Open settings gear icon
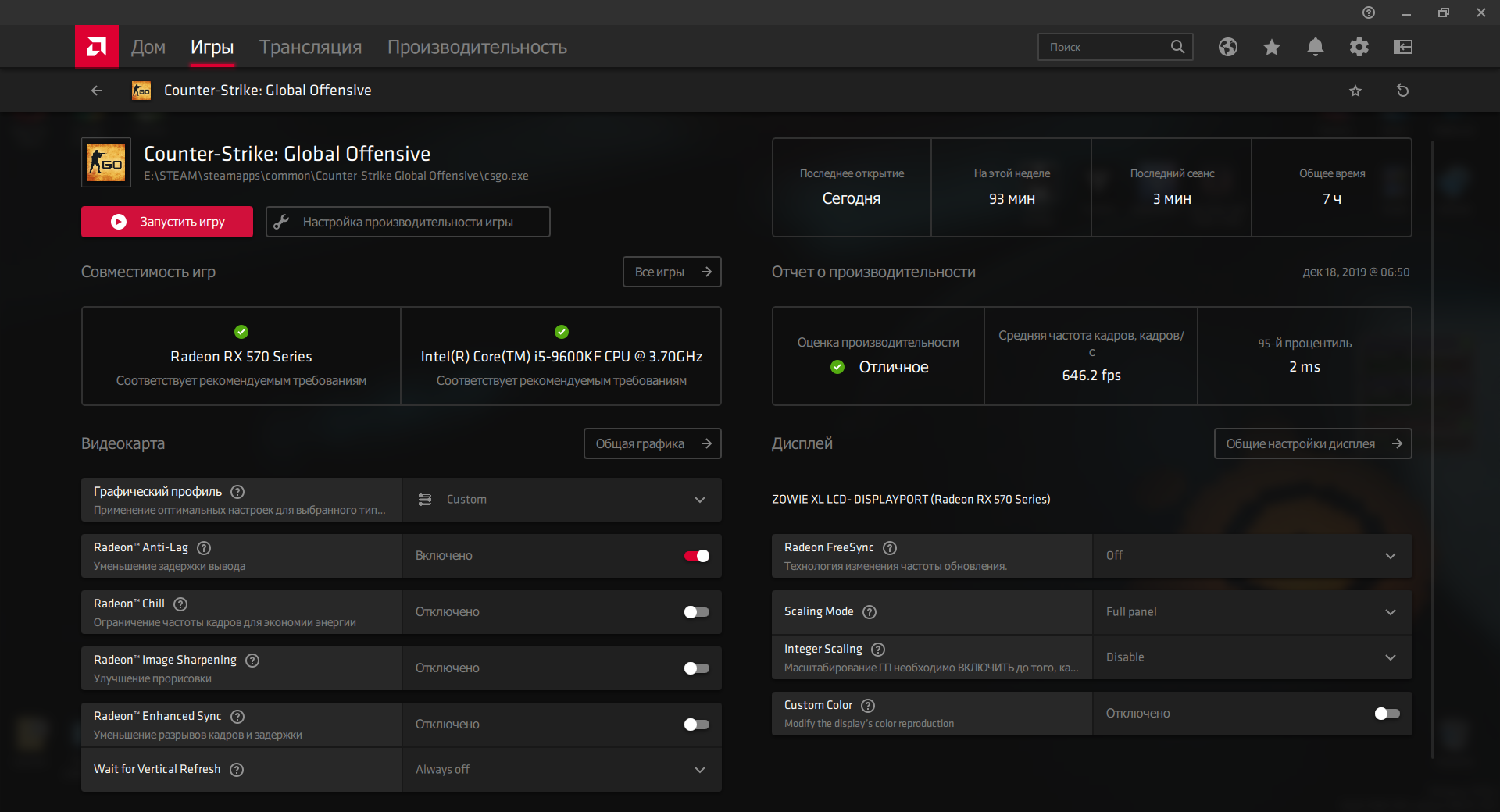This screenshot has height=812, width=1500. pyautogui.click(x=1359, y=47)
